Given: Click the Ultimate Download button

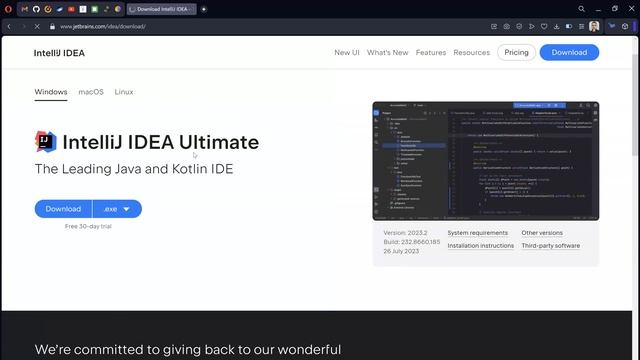Looking at the screenshot, I should click(63, 209).
